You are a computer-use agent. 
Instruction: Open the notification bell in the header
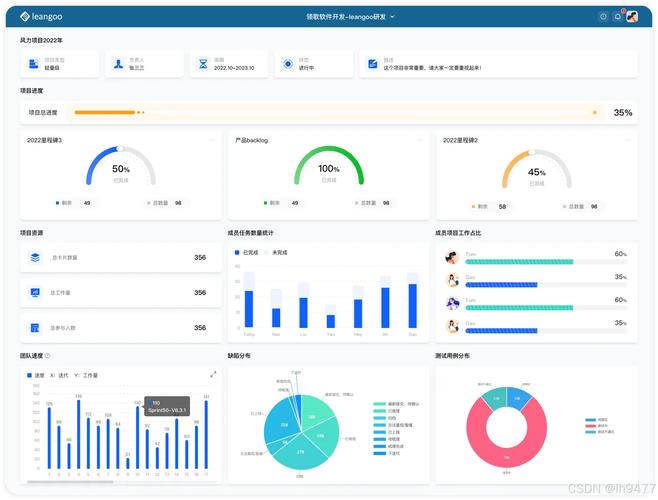tap(618, 16)
